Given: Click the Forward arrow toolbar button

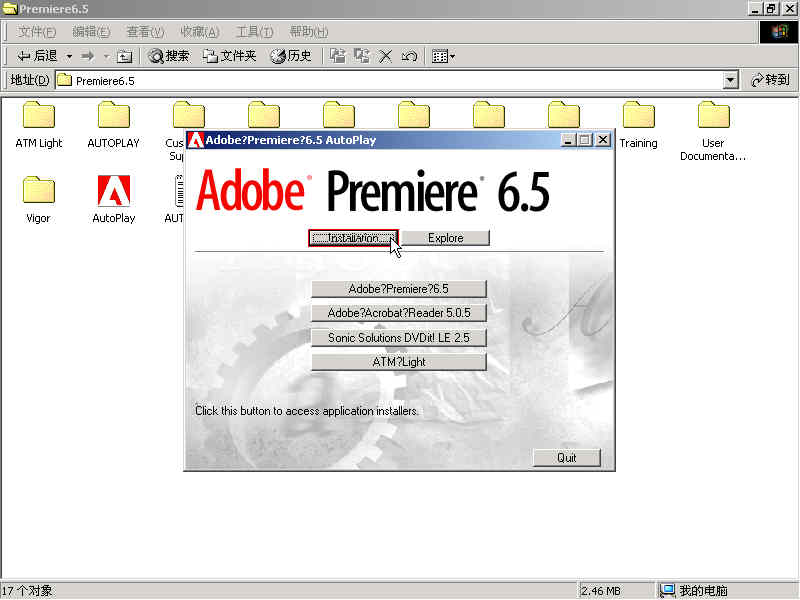Looking at the screenshot, I should click(x=88, y=56).
